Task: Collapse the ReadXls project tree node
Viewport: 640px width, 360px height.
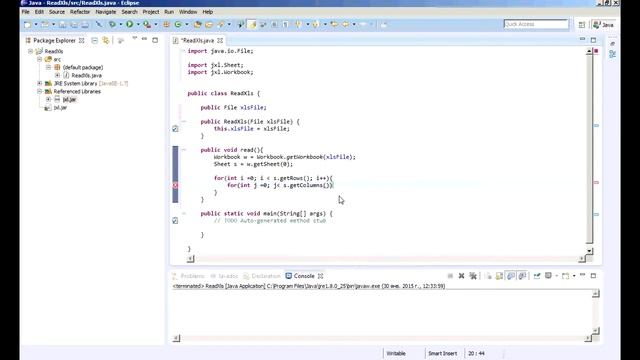Action: click(31, 51)
